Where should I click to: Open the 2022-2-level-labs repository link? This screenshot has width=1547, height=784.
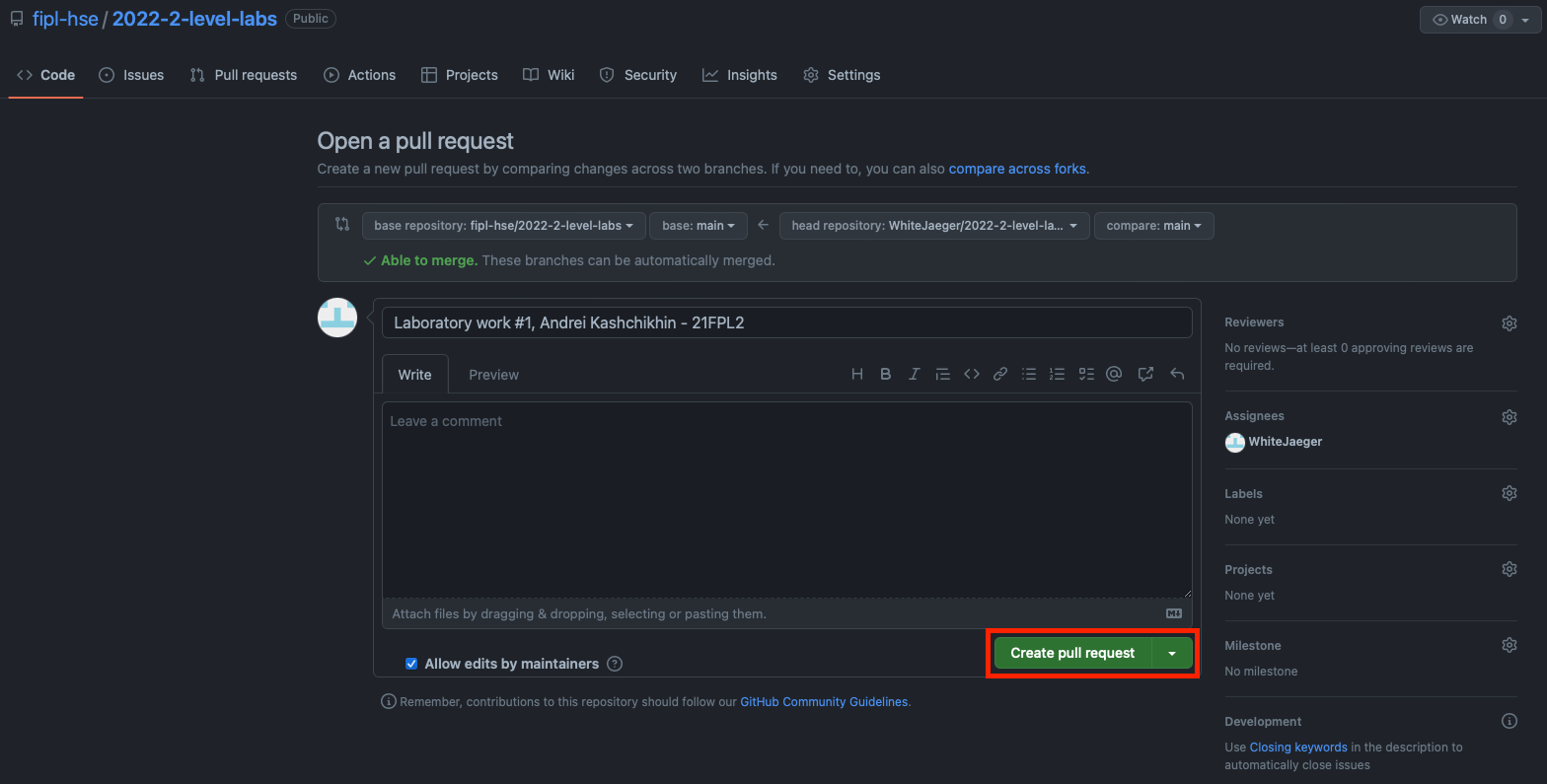[x=194, y=19]
